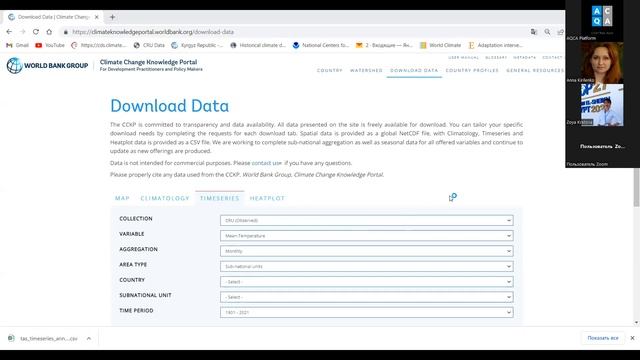Screen dimensions: 640x360
Task: Expand the Subnational Unit dropdown
Action: coord(367,297)
